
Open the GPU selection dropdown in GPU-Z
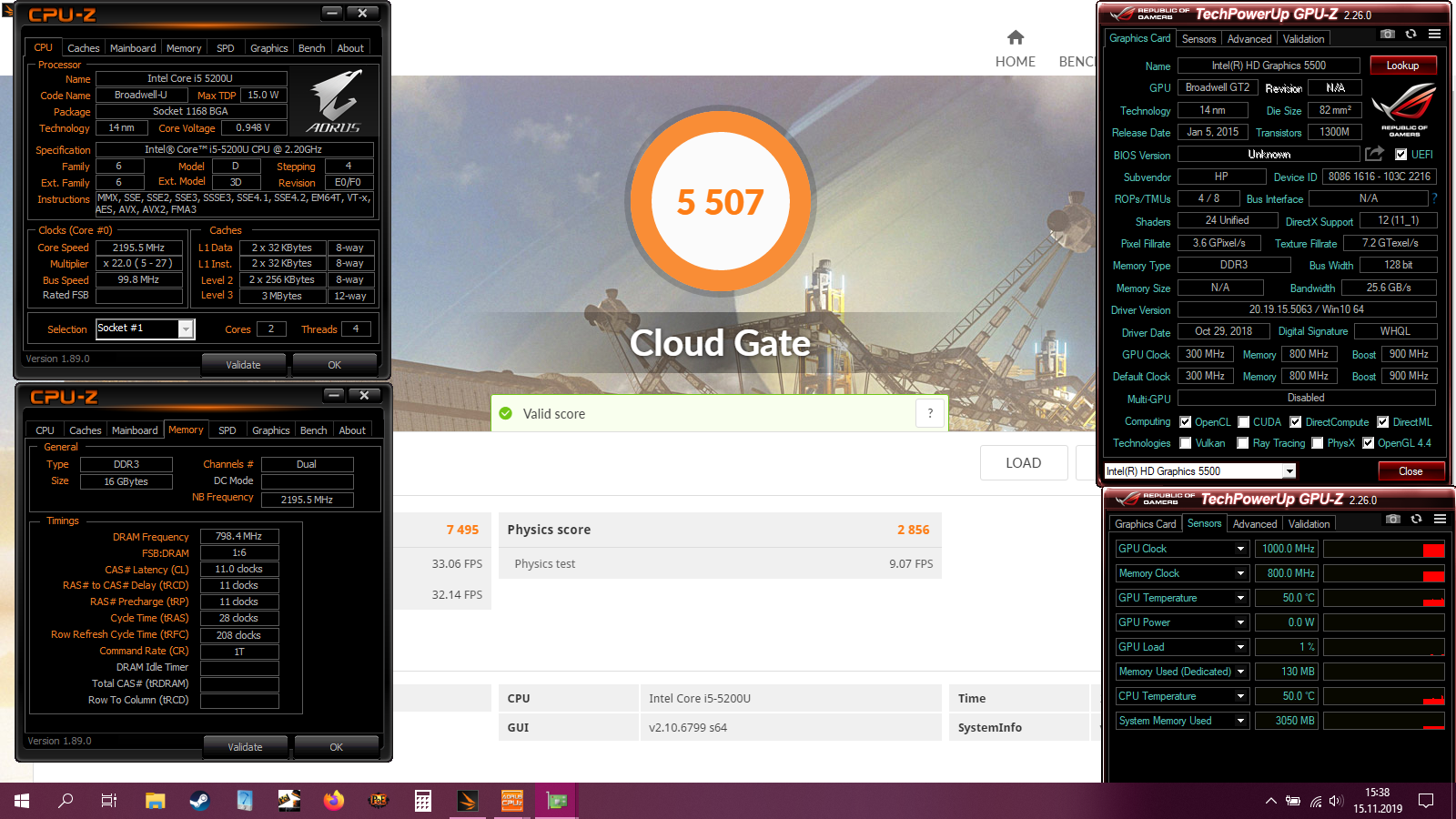[1289, 471]
